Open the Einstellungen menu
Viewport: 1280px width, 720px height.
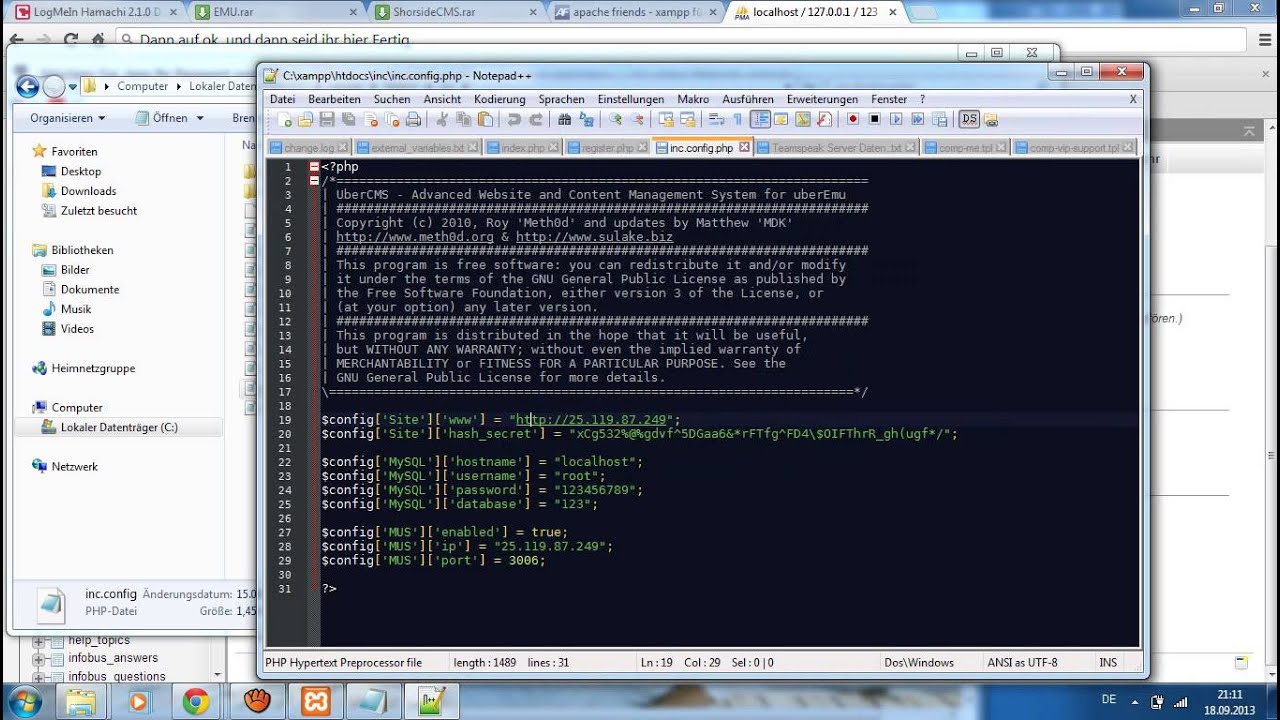point(631,99)
